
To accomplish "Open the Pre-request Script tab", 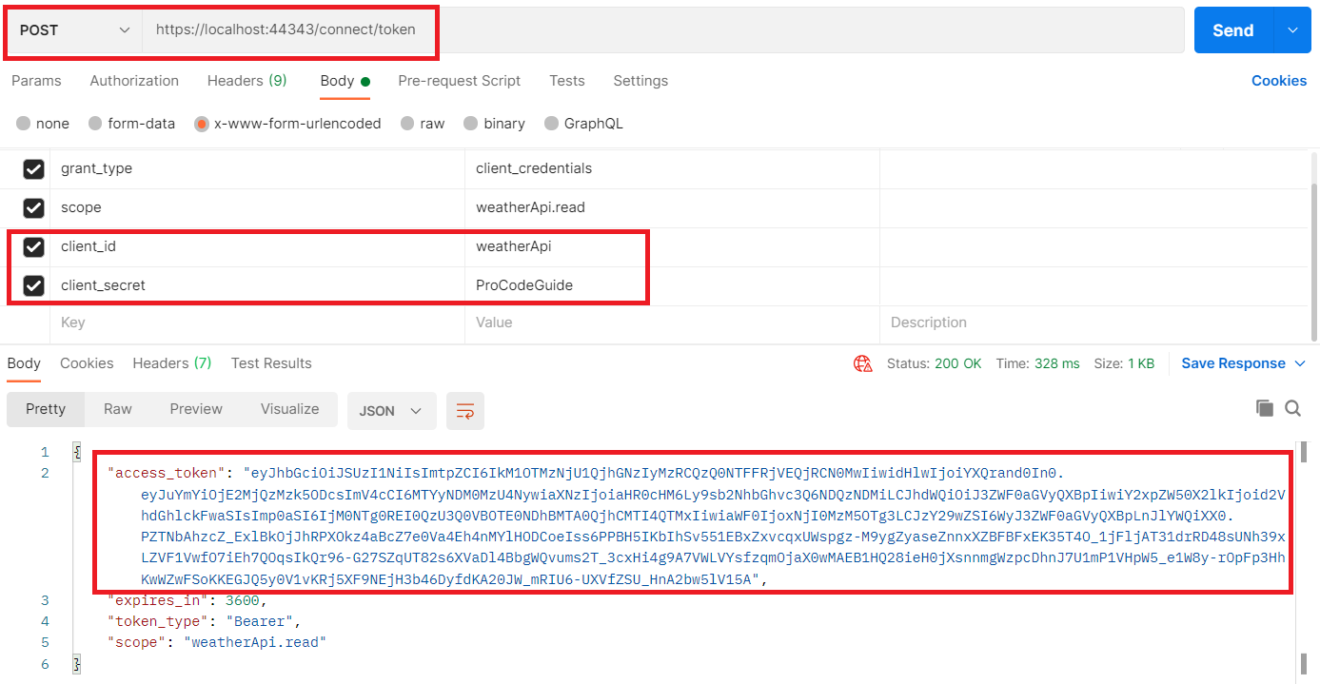I will [x=459, y=81].
